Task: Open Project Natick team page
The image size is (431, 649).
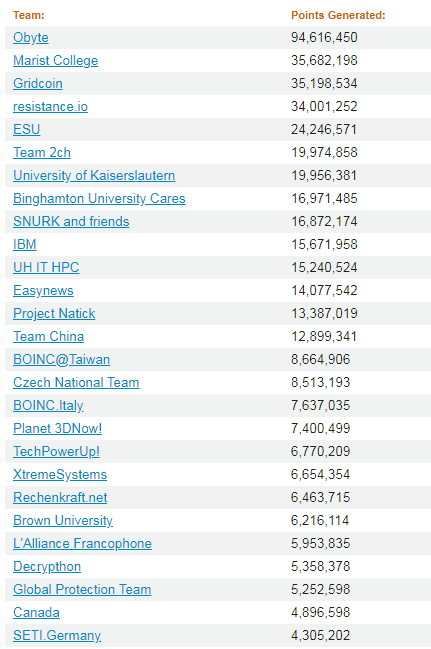Action: point(54,314)
